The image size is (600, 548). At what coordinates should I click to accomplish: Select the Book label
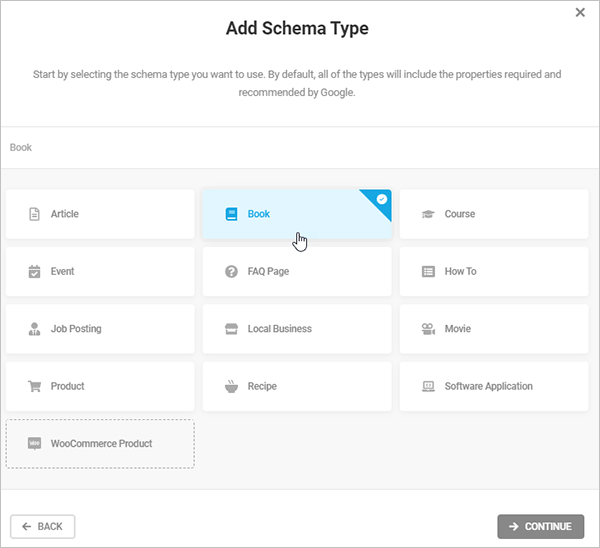click(259, 214)
